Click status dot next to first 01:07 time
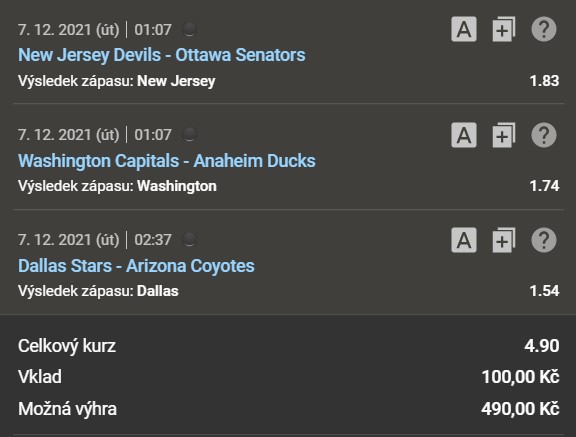576x437 pixels. [189, 29]
